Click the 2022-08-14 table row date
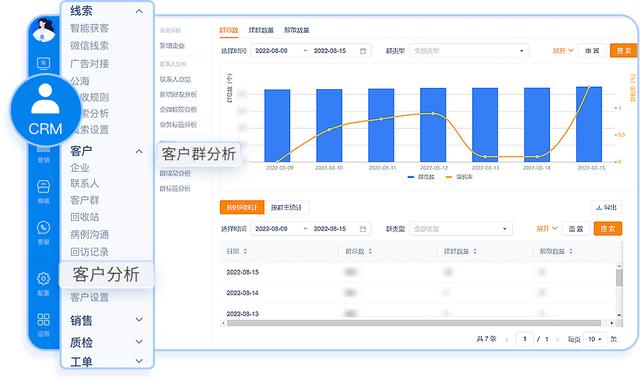Image resolution: width=640 pixels, height=381 pixels. point(242,293)
